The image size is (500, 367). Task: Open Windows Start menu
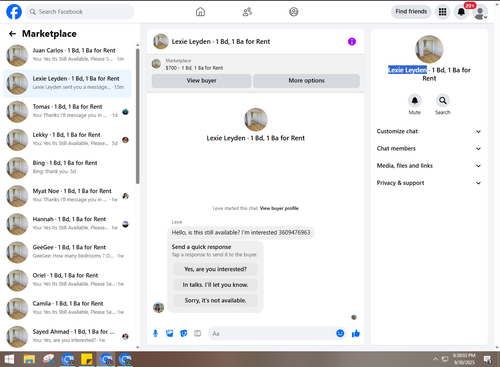click(x=9, y=359)
